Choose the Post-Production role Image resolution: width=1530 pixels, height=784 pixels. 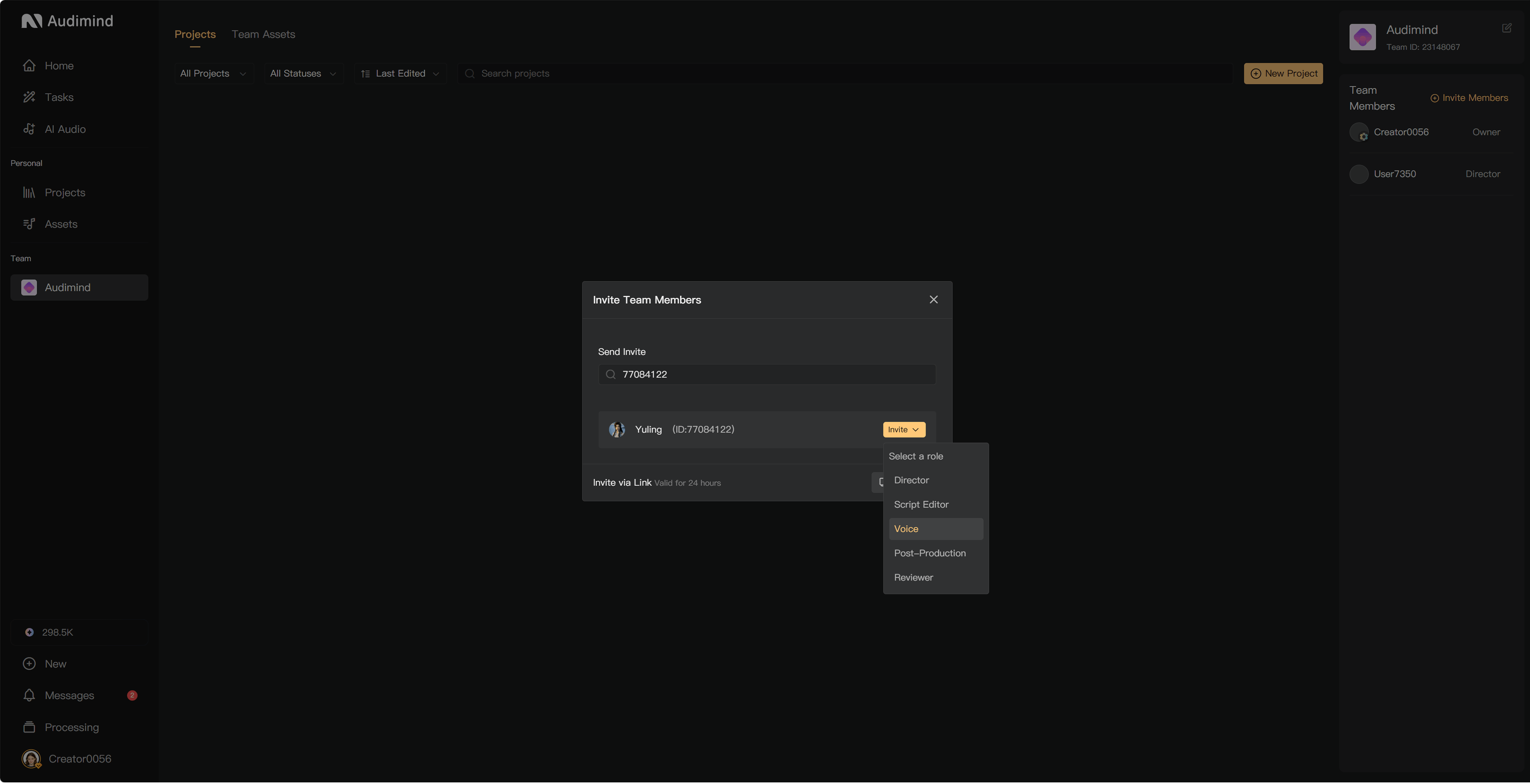coord(935,553)
